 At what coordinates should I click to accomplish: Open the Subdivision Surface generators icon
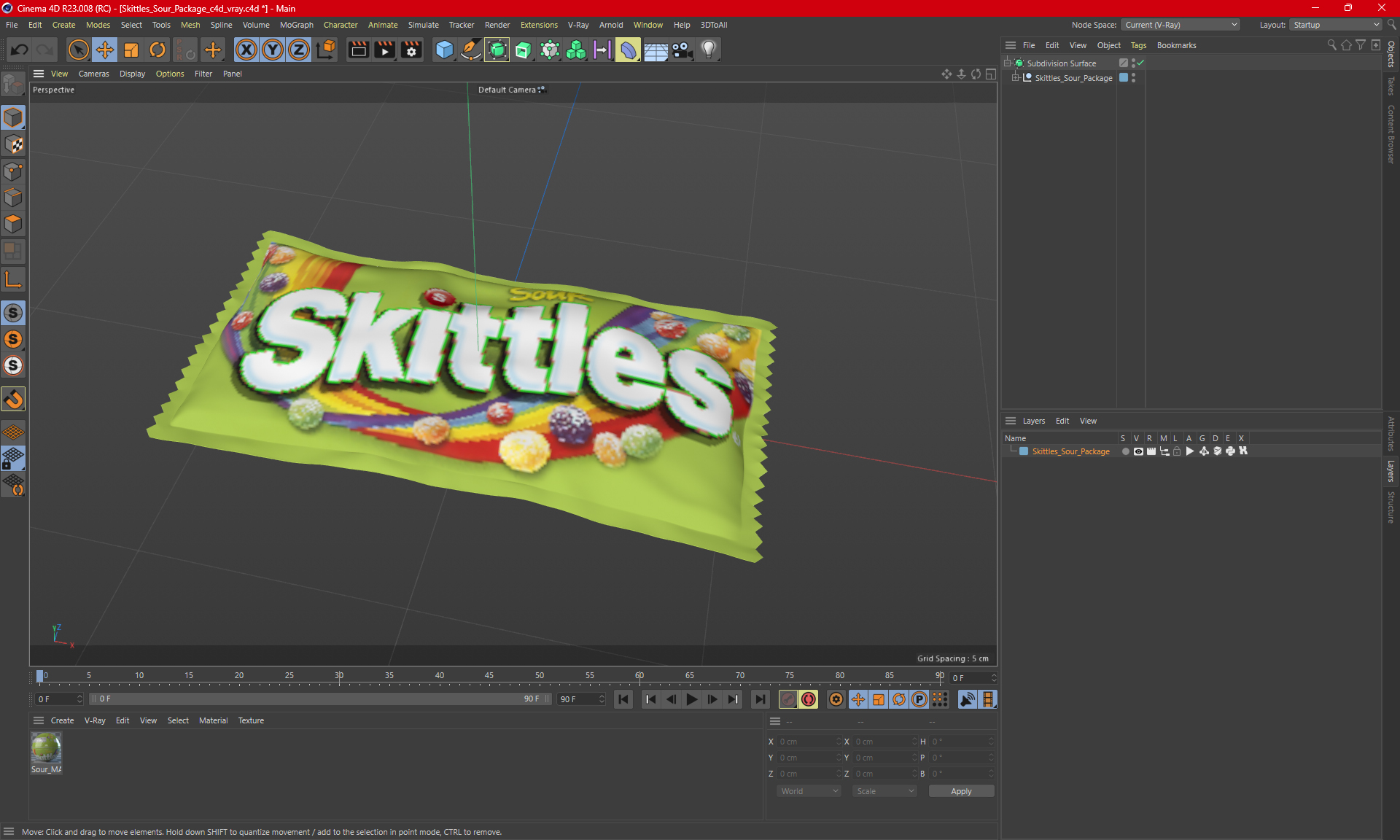[497, 50]
